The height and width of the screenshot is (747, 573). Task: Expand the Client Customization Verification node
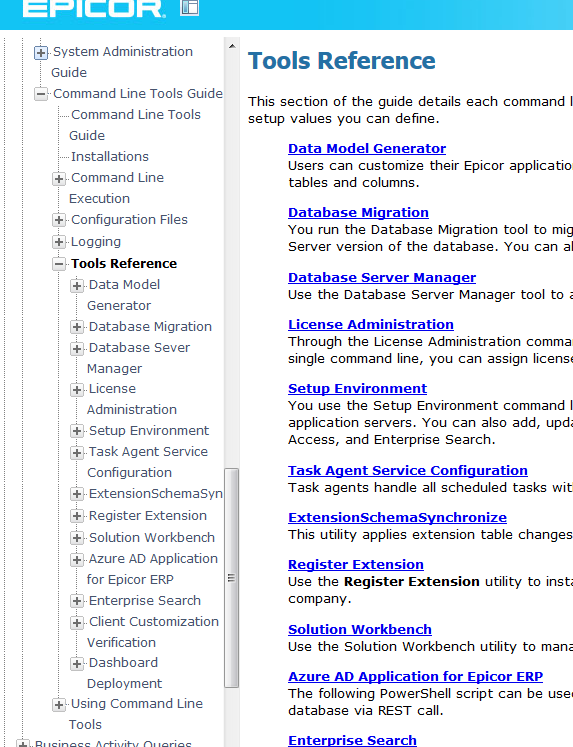click(x=77, y=622)
